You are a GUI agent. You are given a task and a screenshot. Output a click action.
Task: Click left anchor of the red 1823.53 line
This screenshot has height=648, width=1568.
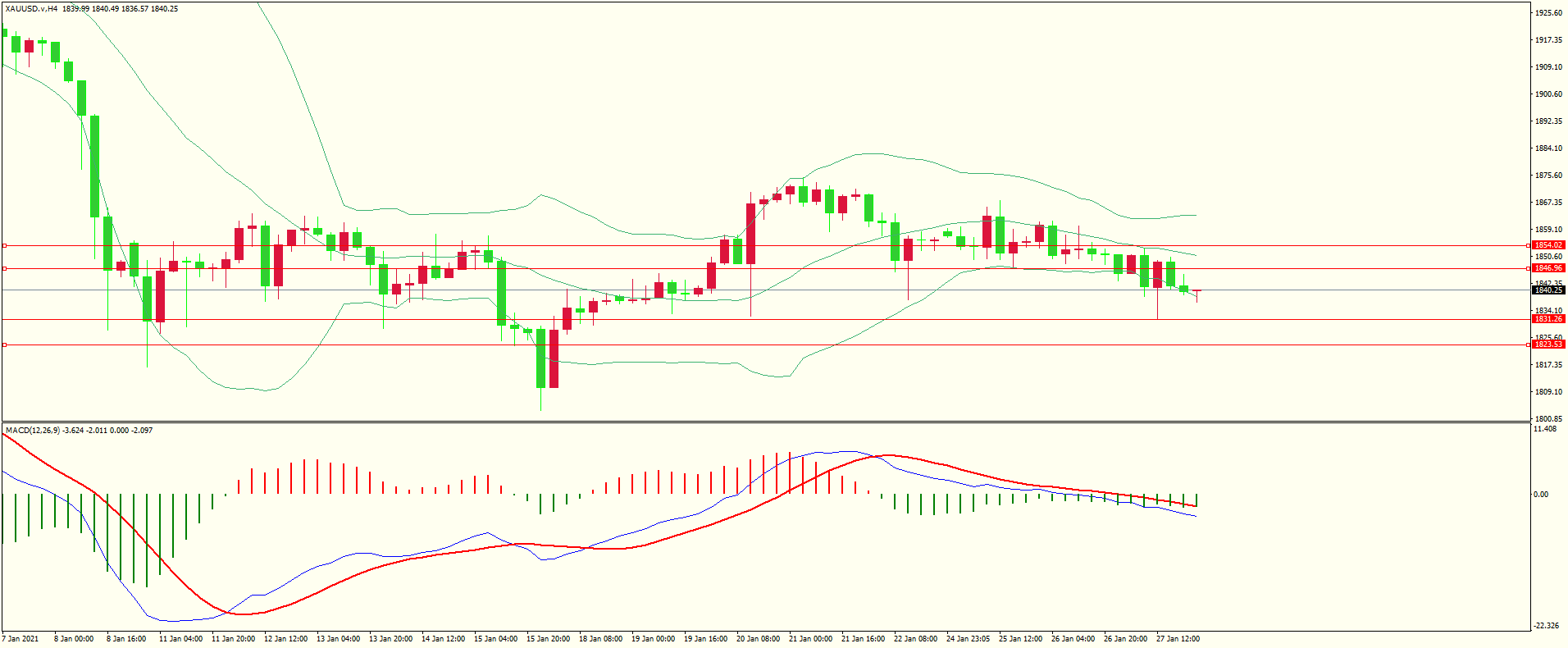coord(4,345)
